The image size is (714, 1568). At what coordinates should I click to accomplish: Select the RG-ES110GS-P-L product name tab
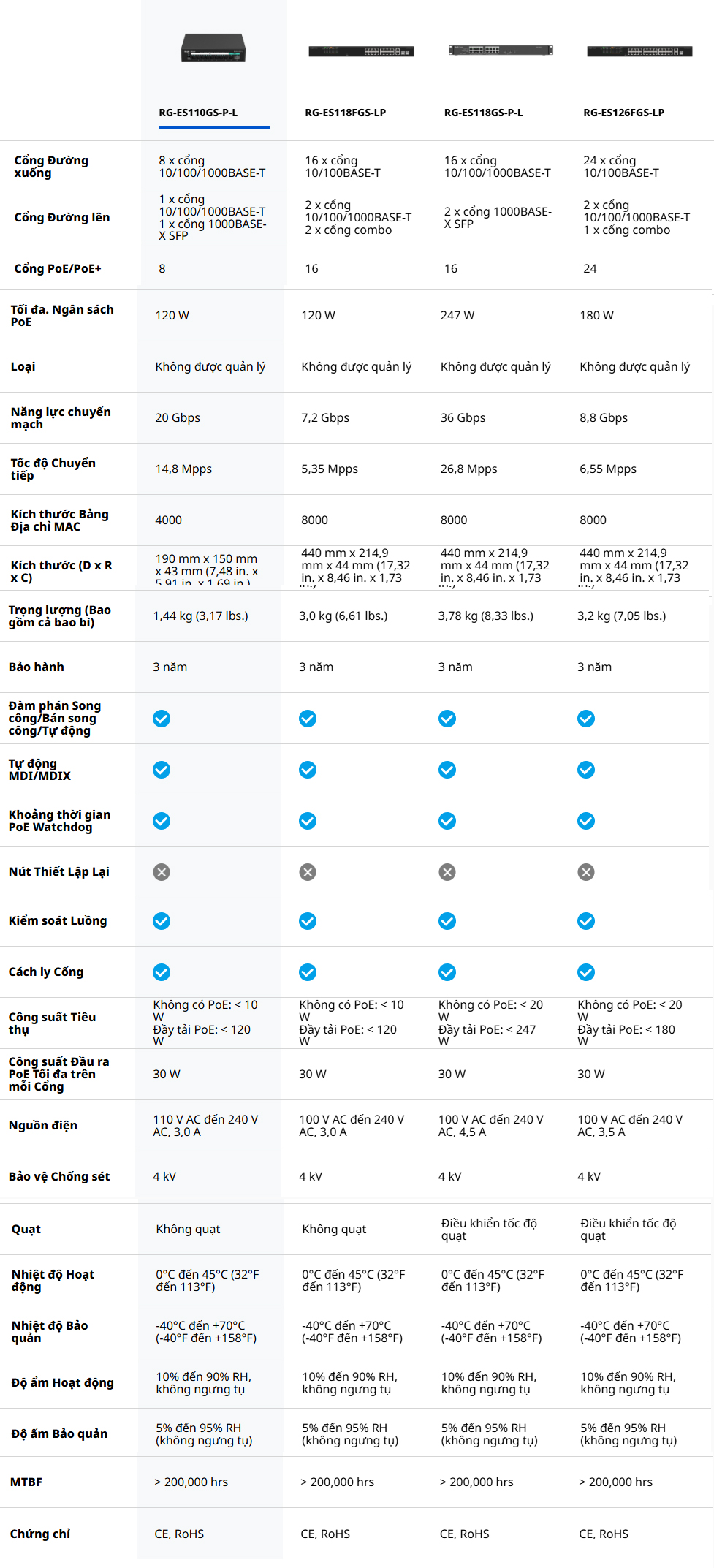pos(198,113)
